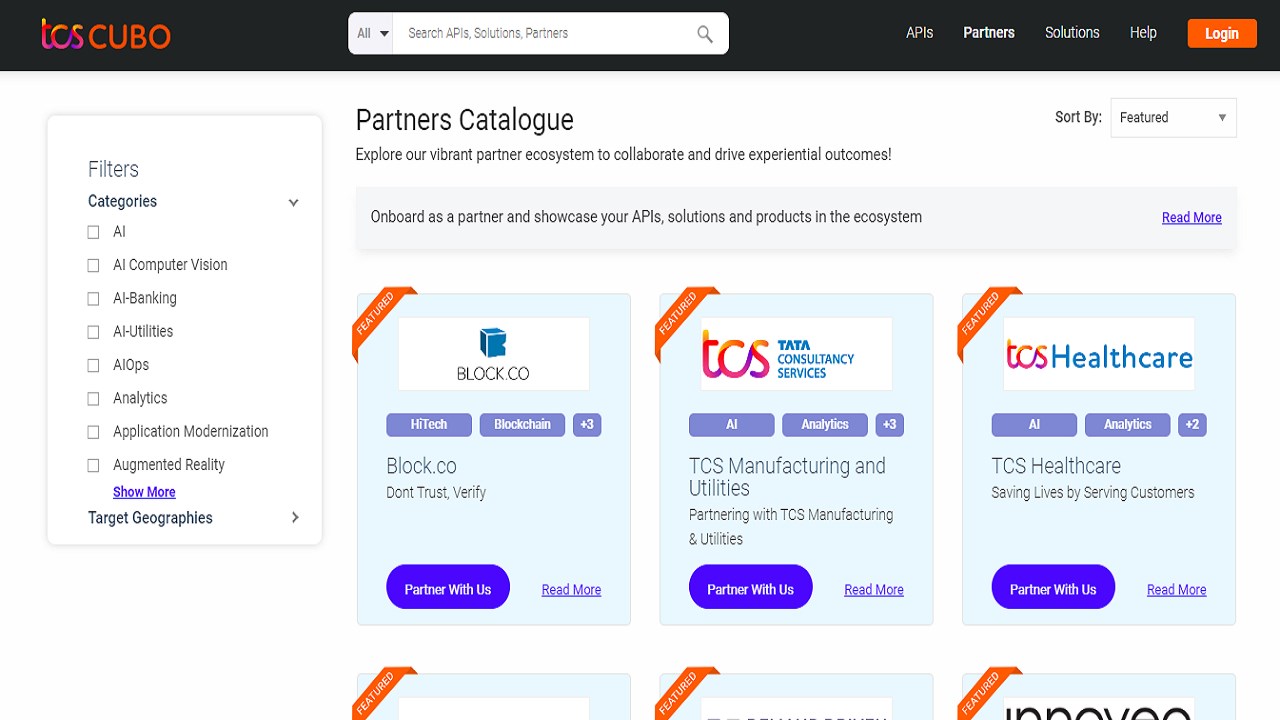Image resolution: width=1280 pixels, height=720 pixels.
Task: Select the AI tag on TCS Healthcare card
Action: click(1034, 425)
